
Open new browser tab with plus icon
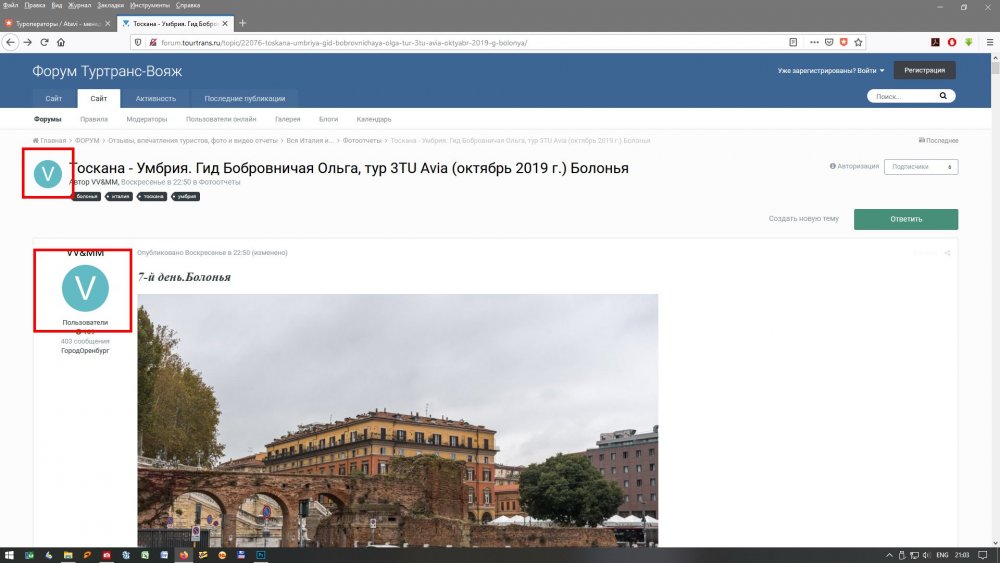click(243, 23)
